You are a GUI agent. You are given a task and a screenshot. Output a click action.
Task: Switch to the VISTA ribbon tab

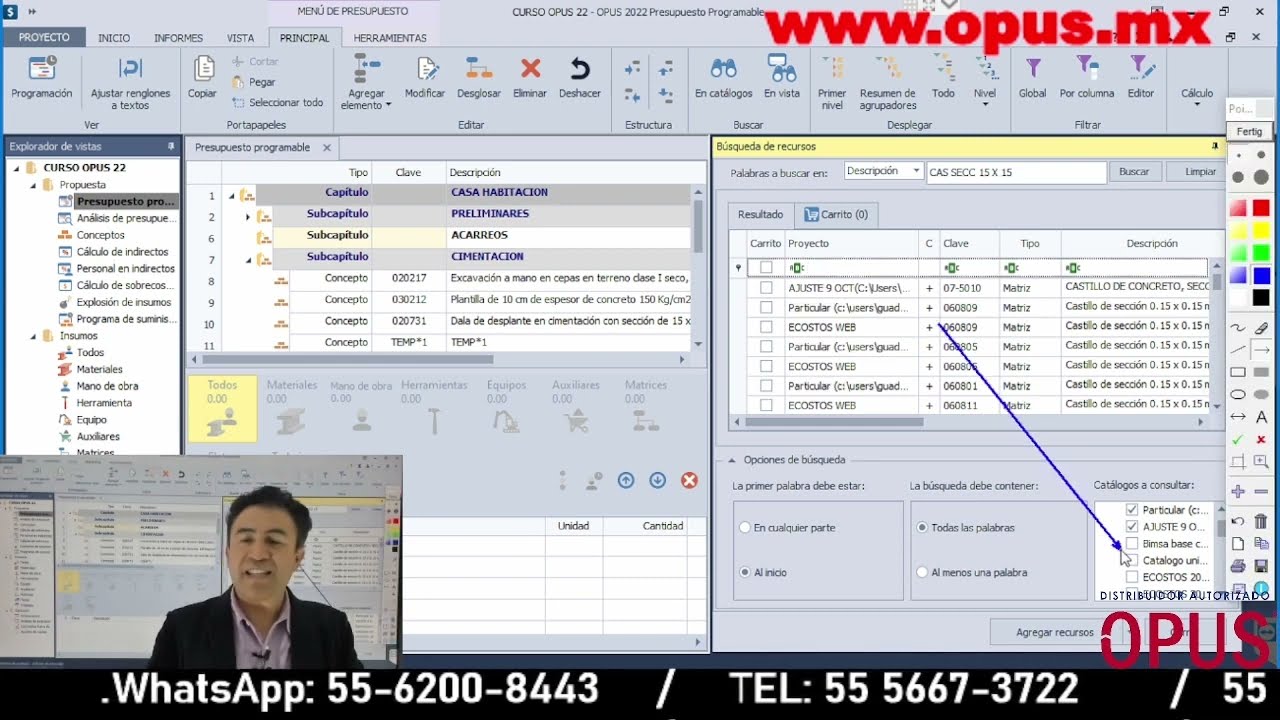[x=240, y=38]
